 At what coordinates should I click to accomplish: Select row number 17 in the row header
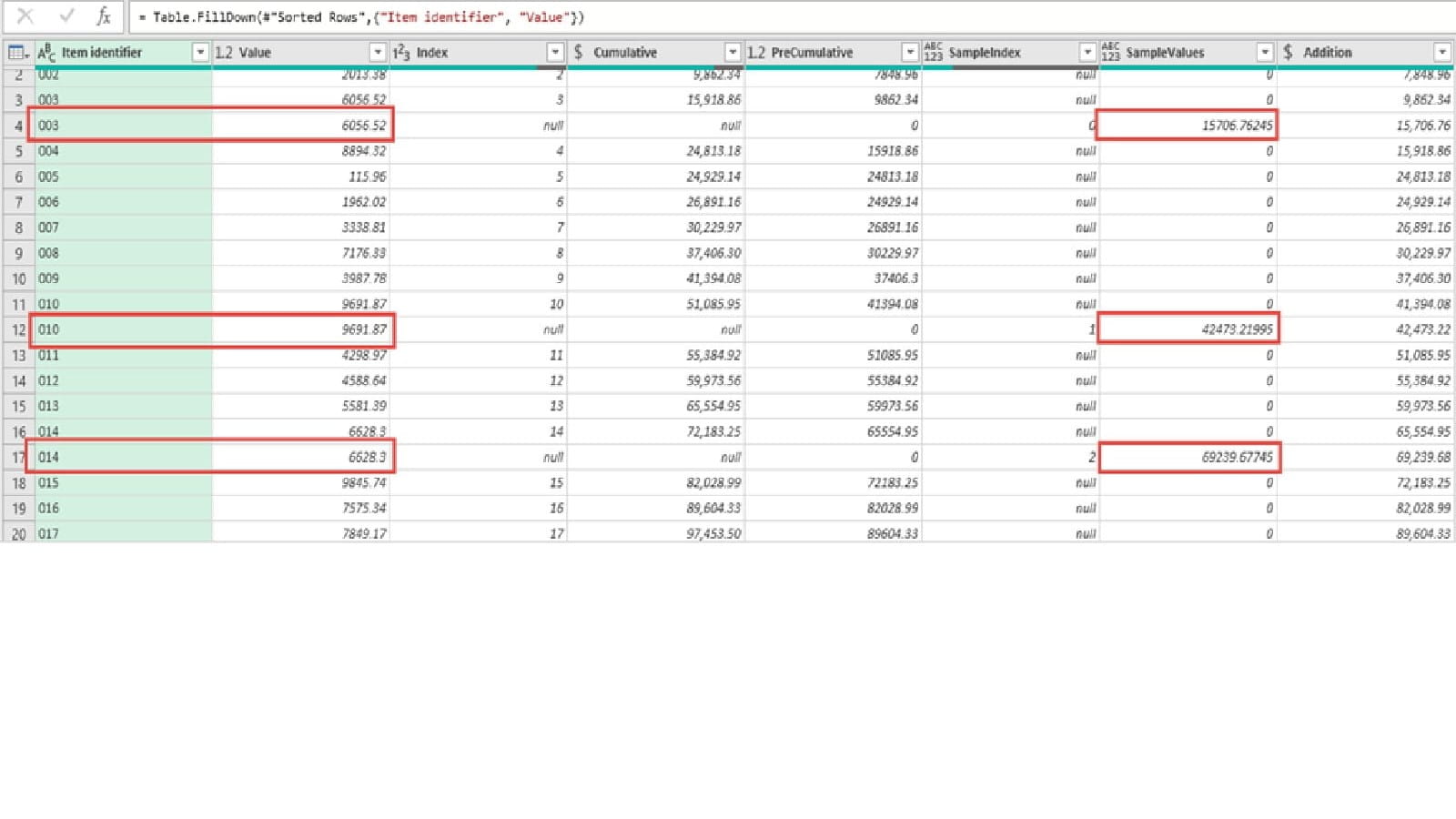click(18, 457)
